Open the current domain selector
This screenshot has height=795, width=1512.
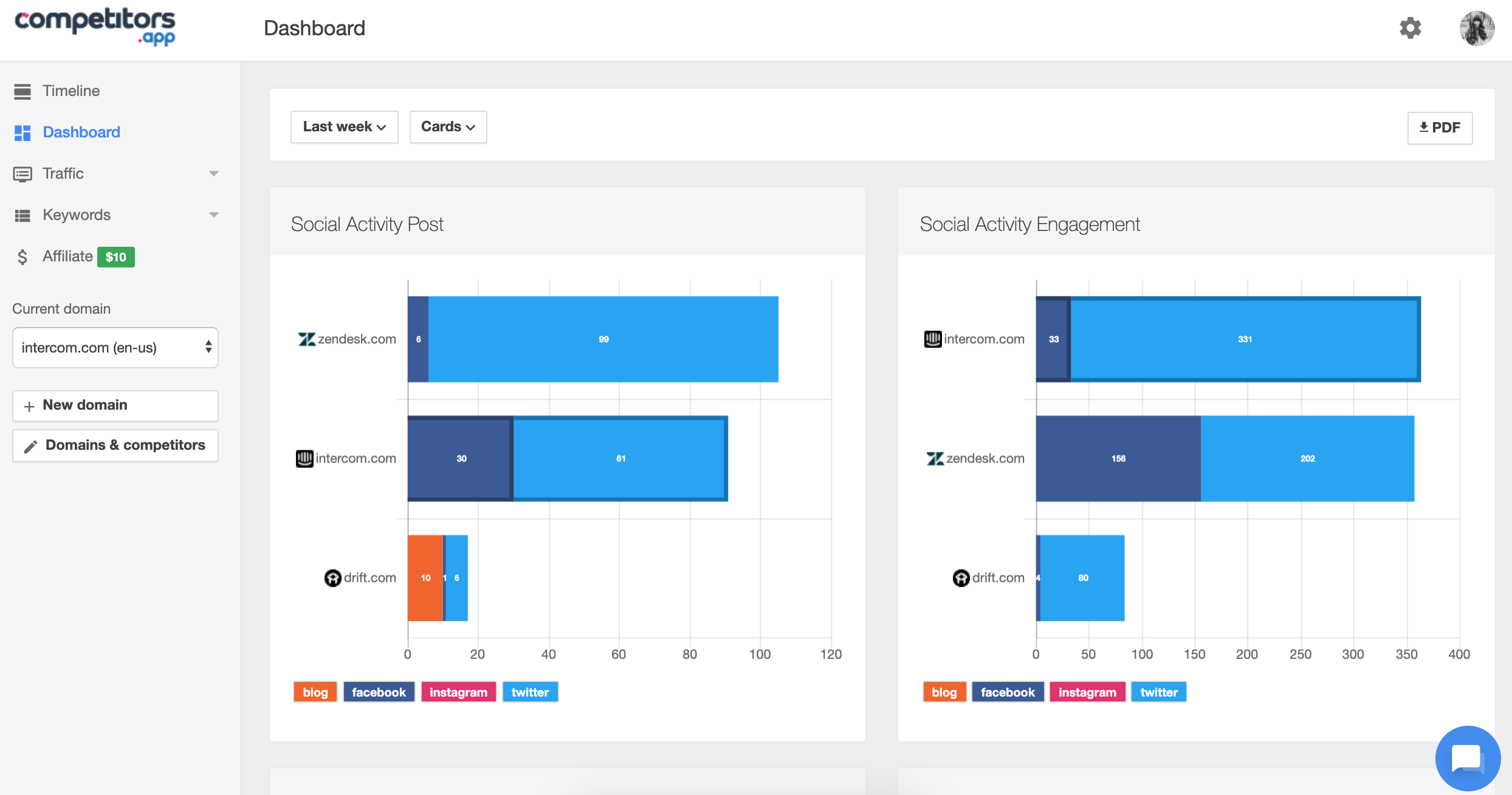click(x=115, y=347)
